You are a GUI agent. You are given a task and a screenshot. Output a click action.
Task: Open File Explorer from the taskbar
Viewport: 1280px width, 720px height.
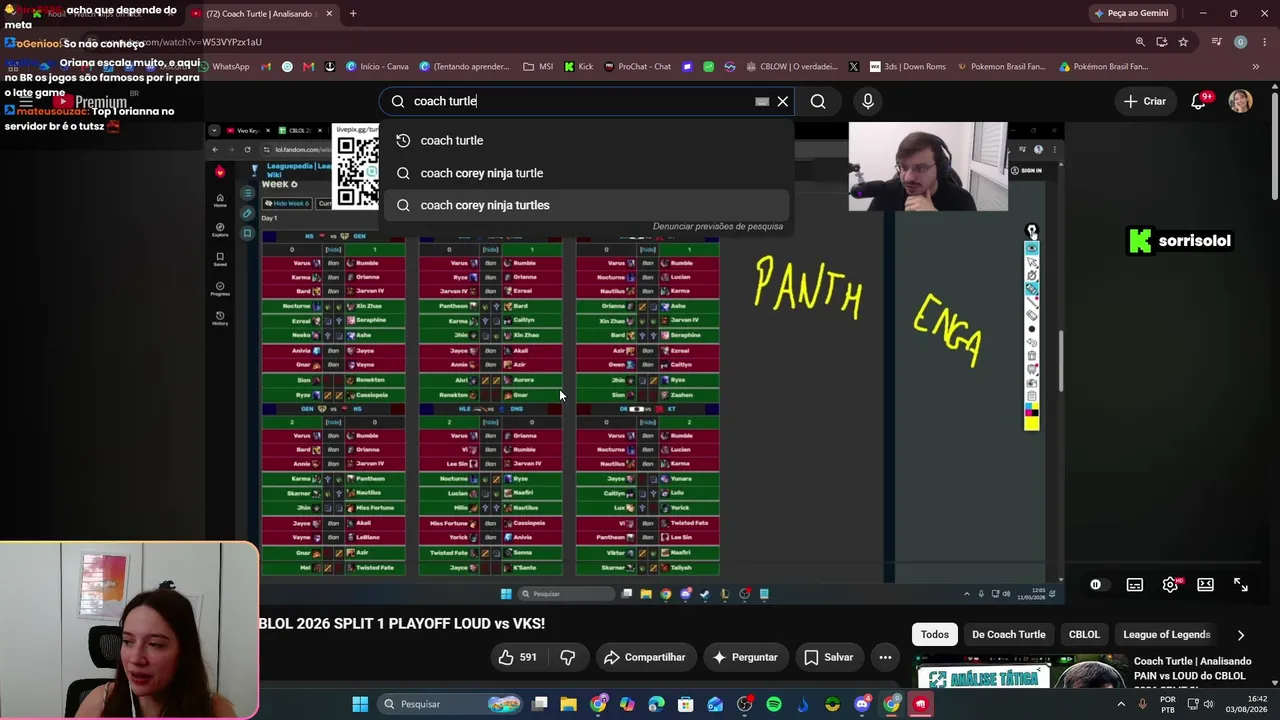pos(569,704)
